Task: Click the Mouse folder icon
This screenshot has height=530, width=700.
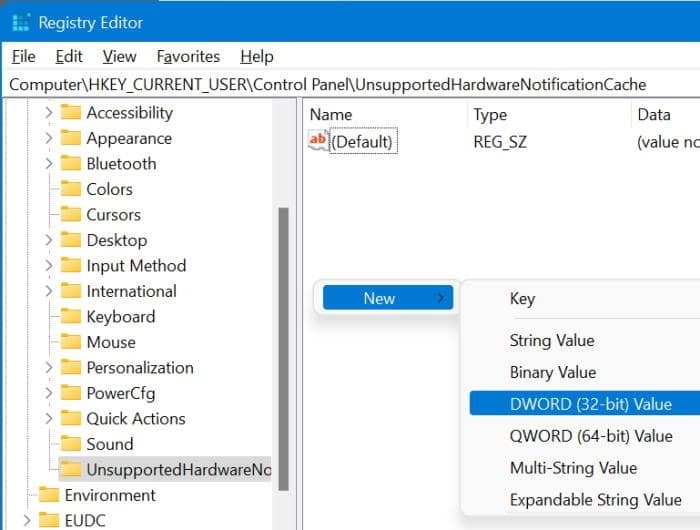Action: (71, 342)
